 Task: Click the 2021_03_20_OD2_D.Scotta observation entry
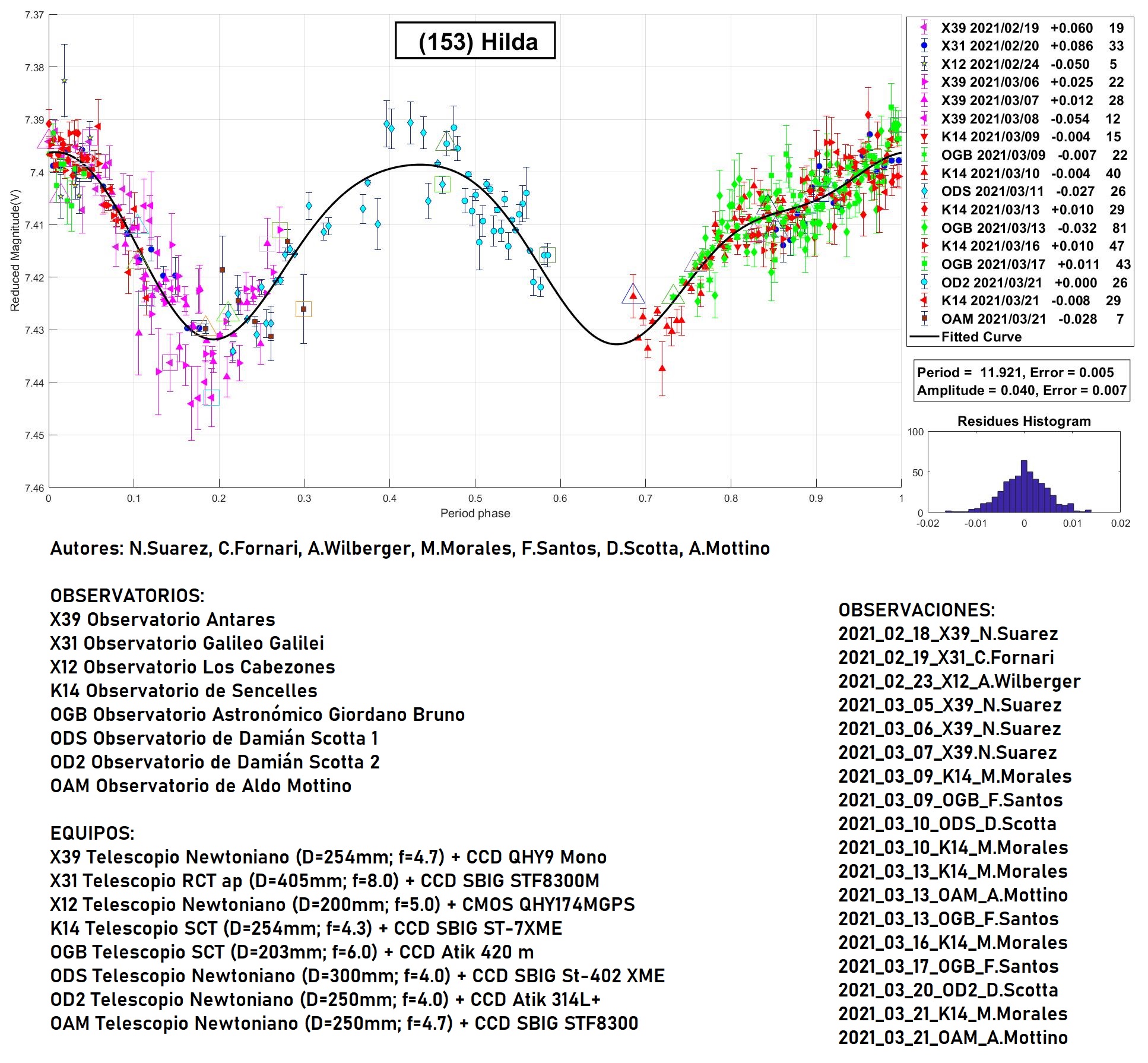[948, 990]
